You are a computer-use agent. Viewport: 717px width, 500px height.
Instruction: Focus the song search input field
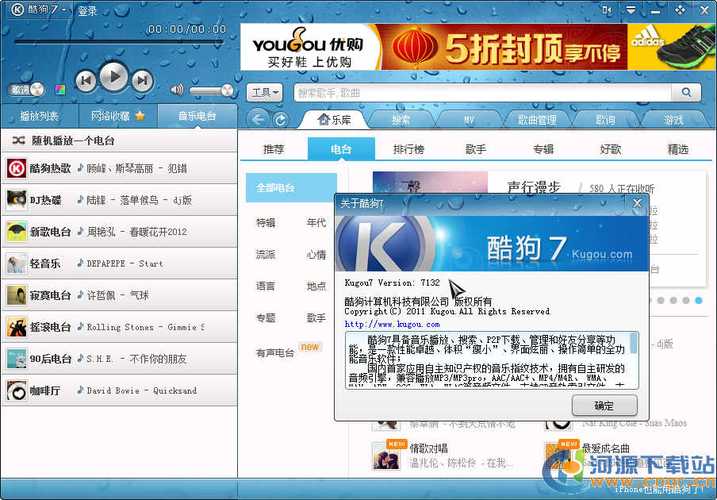[x=482, y=93]
